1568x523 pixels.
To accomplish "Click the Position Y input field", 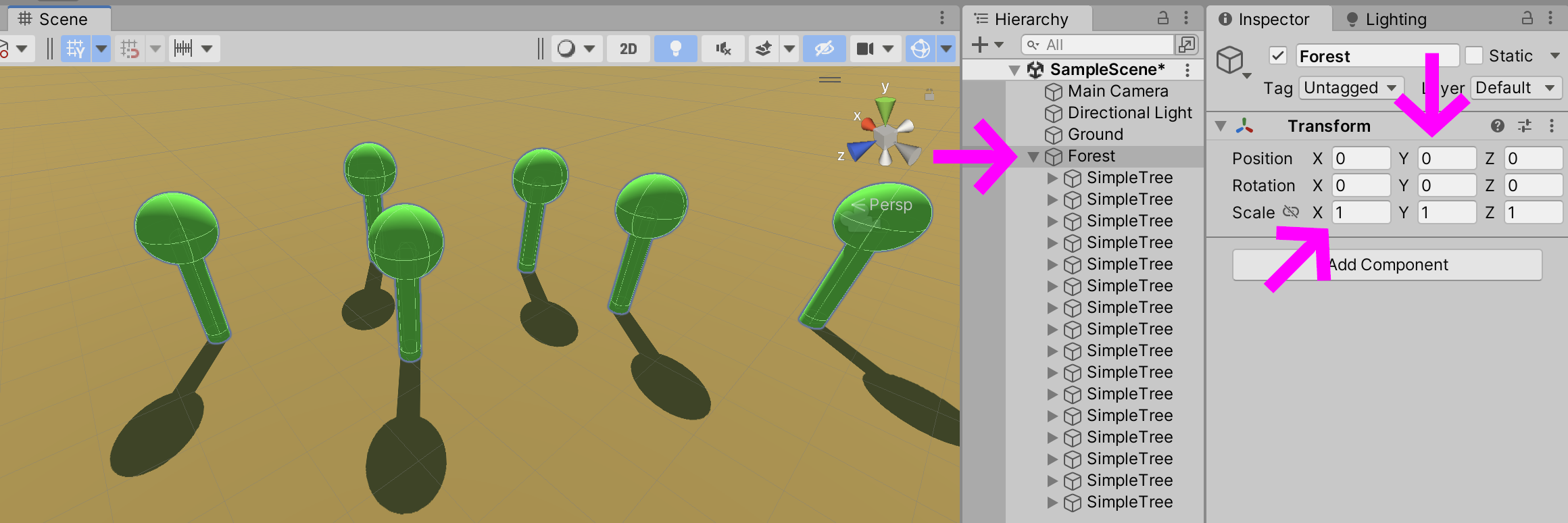I will click(1446, 159).
